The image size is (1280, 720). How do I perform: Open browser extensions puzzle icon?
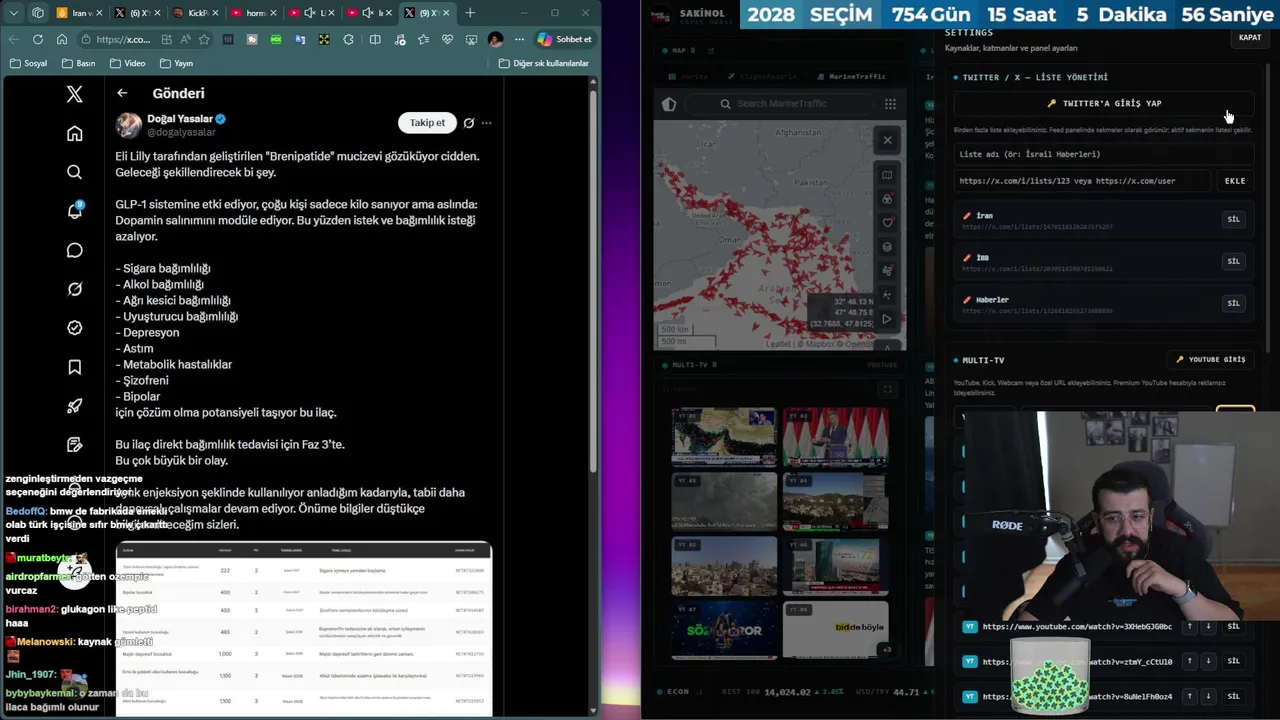pos(348,39)
